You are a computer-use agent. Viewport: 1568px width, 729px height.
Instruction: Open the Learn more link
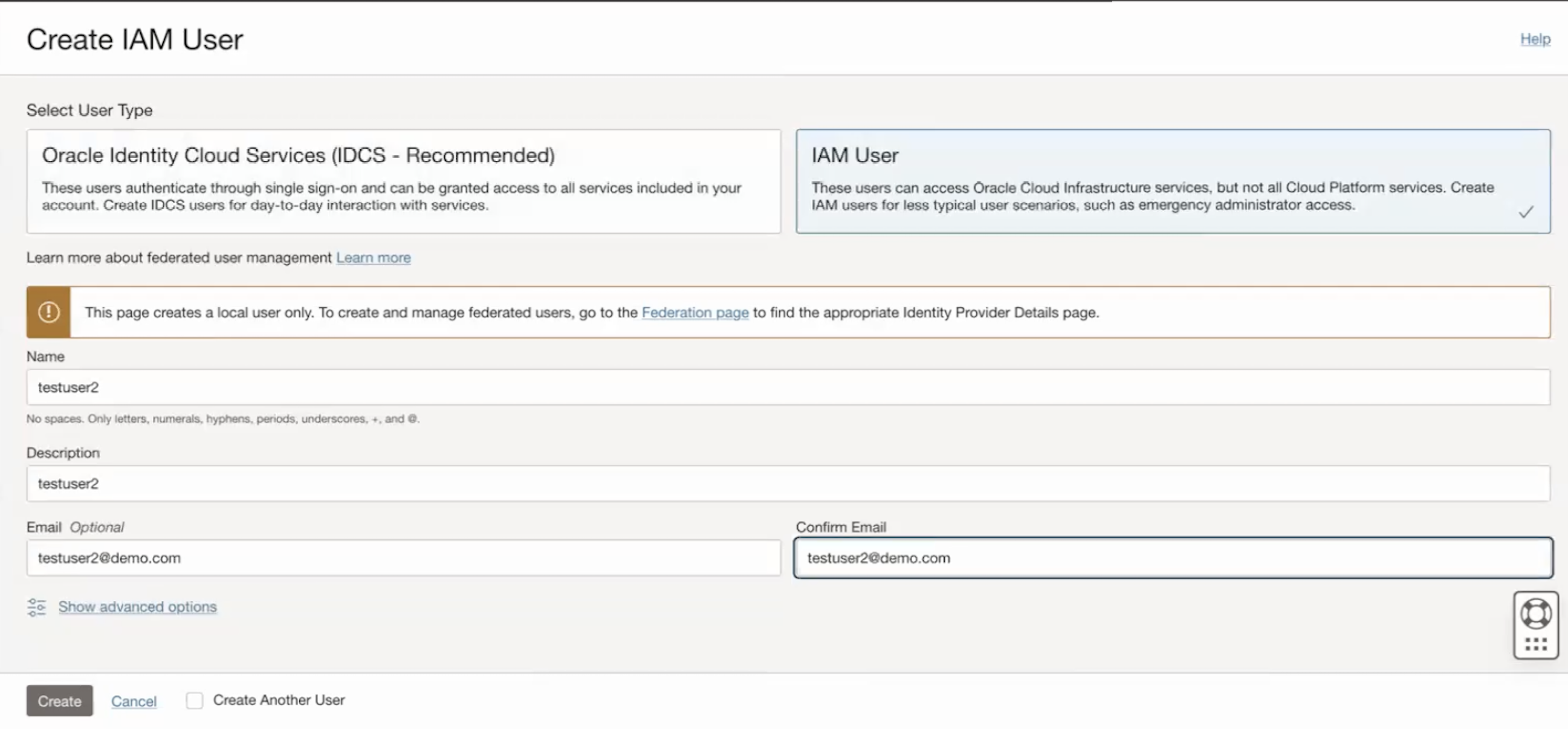[x=373, y=258]
